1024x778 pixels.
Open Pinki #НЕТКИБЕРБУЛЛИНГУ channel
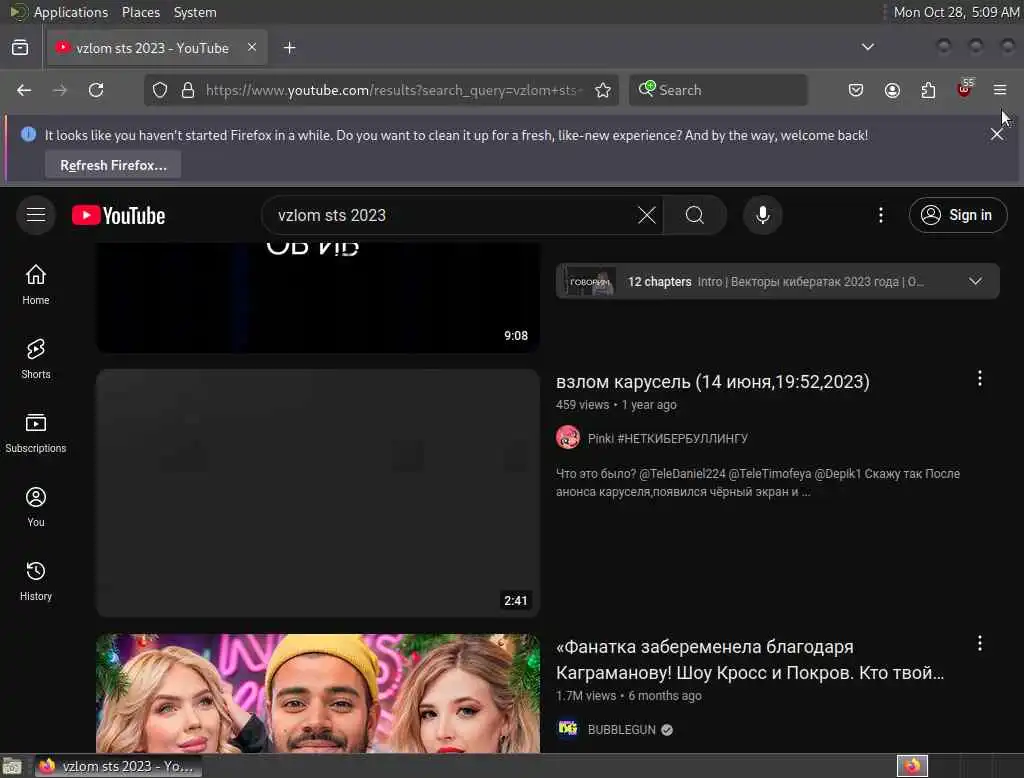(667, 438)
